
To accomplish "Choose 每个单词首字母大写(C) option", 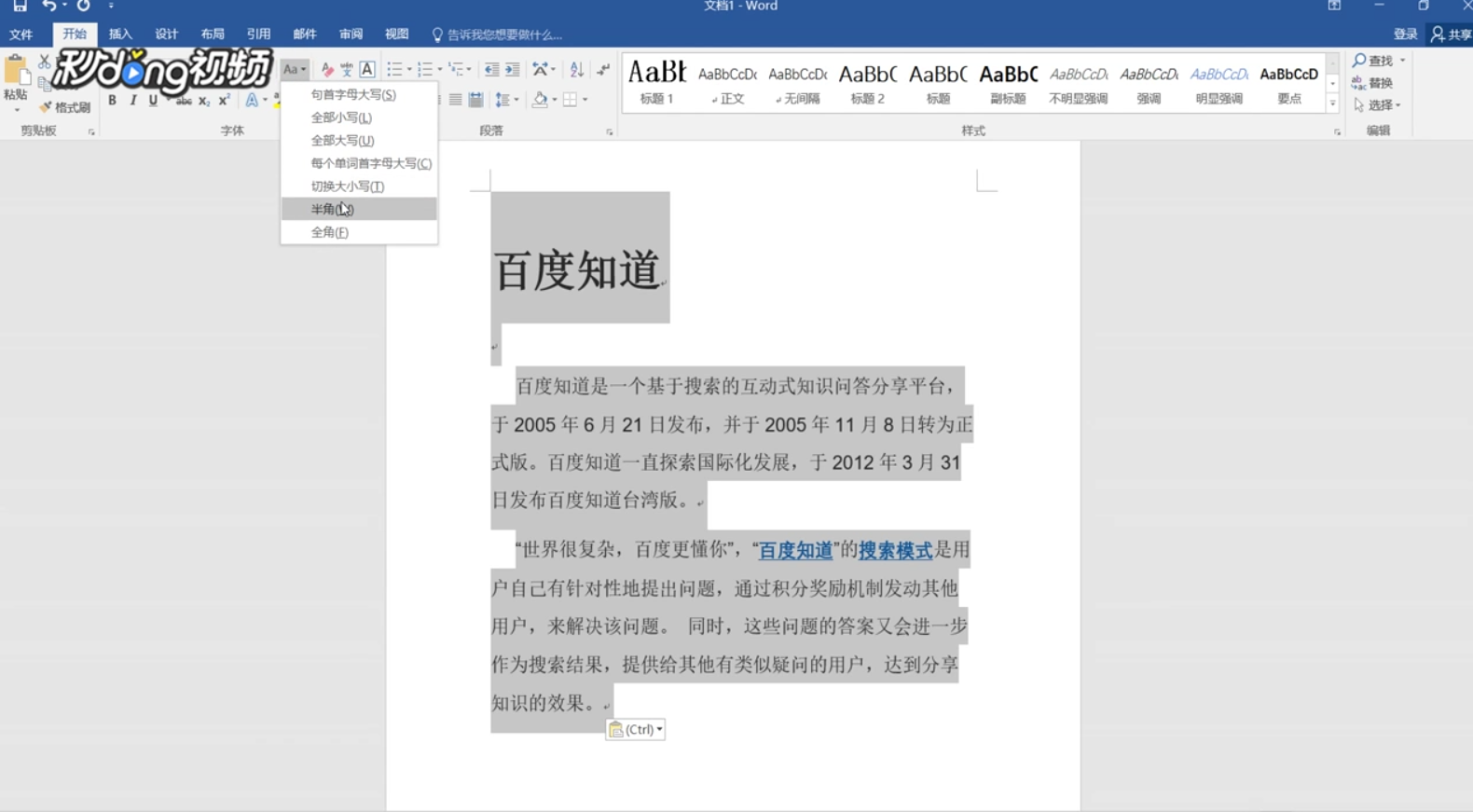I will coord(359,163).
